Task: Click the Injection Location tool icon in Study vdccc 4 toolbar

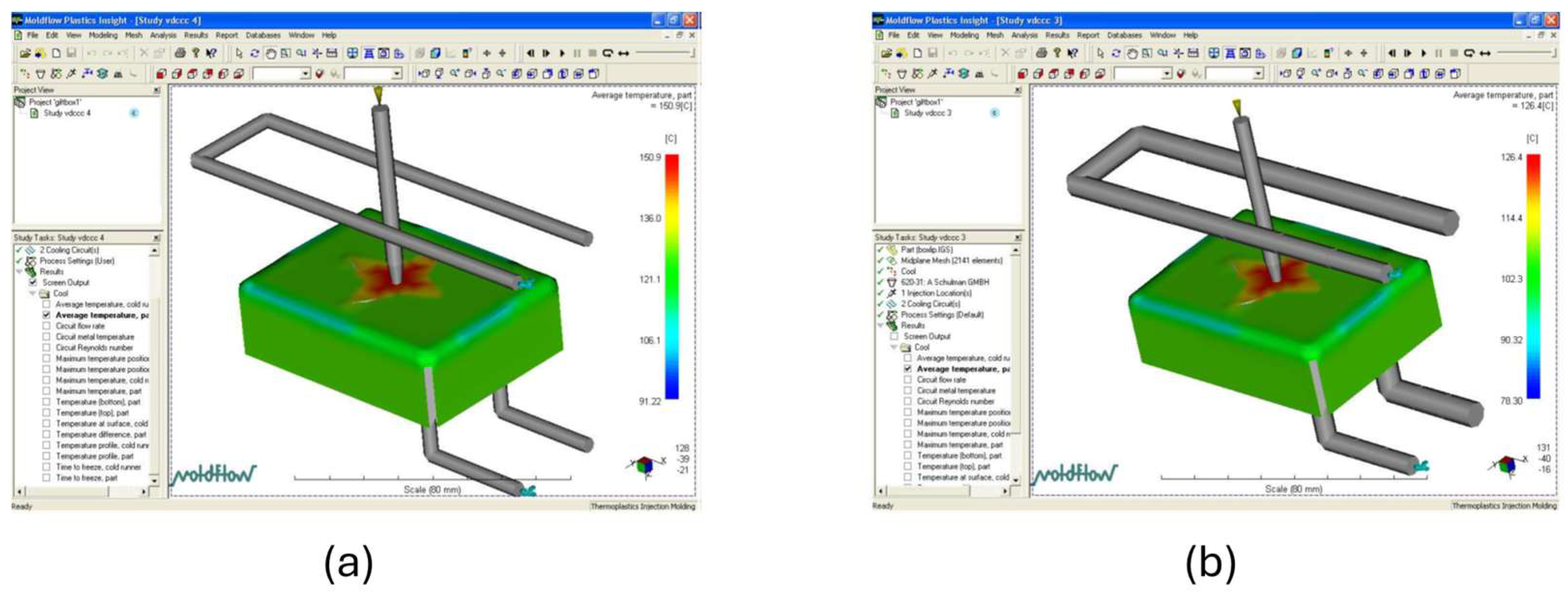Action: (x=71, y=74)
